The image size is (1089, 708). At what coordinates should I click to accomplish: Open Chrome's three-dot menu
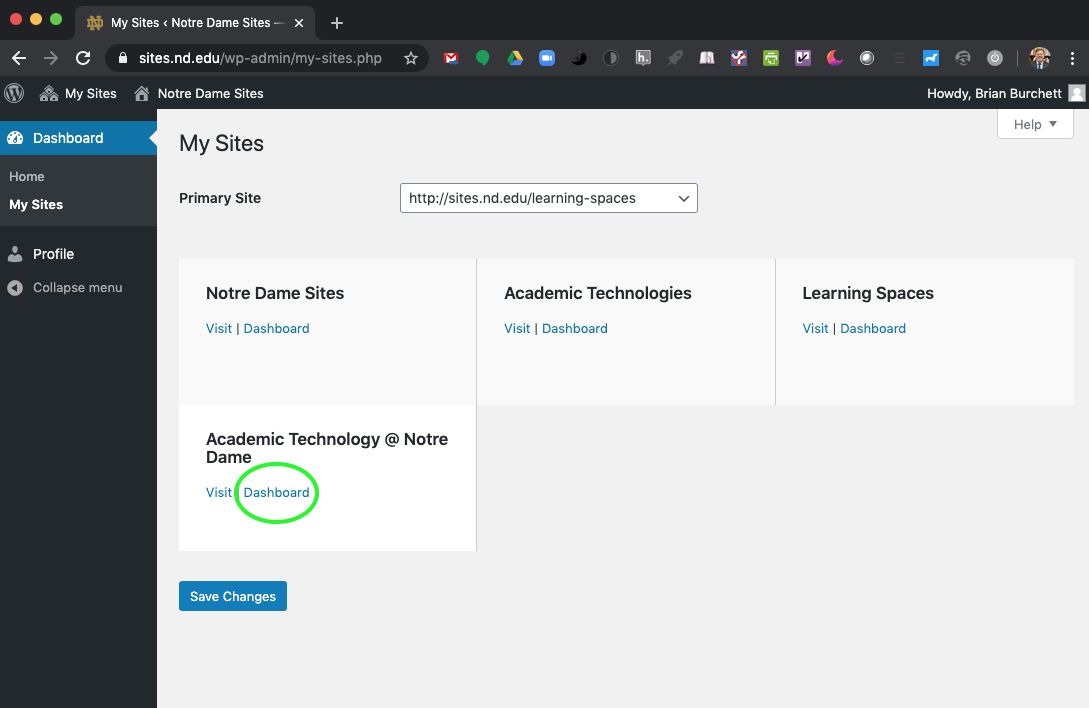coord(1071,58)
